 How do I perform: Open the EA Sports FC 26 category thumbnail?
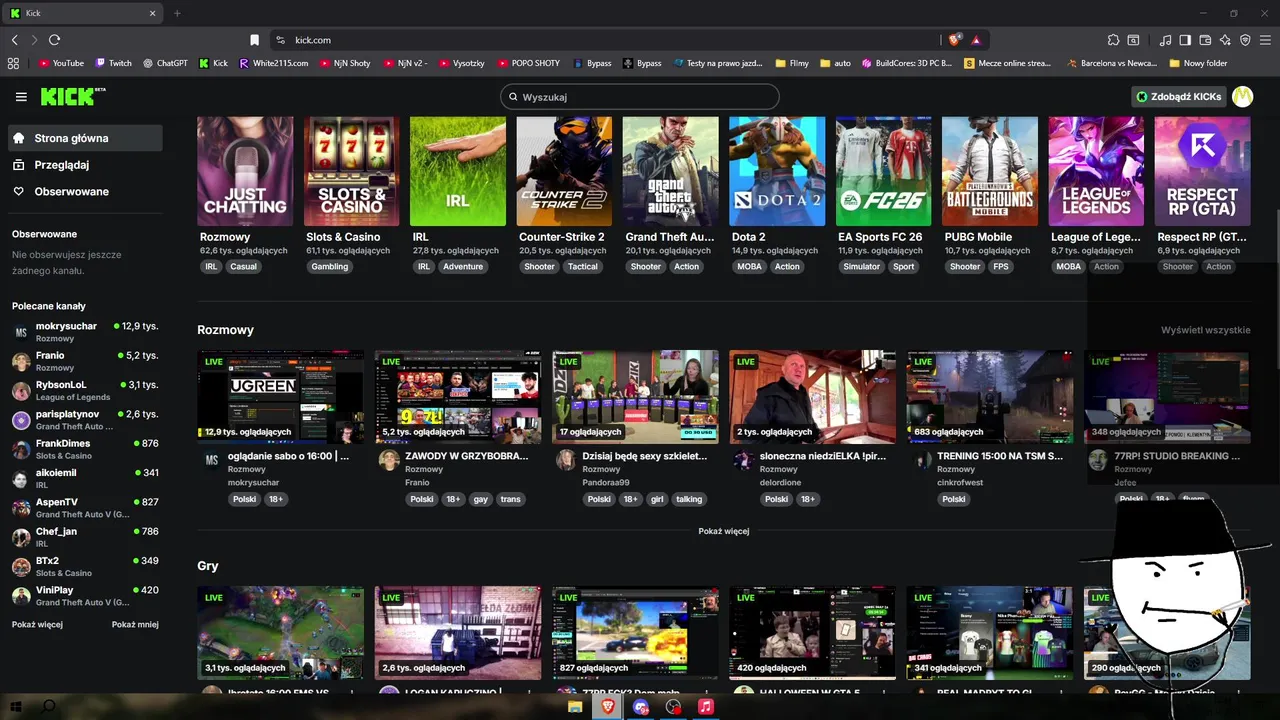[x=883, y=171]
